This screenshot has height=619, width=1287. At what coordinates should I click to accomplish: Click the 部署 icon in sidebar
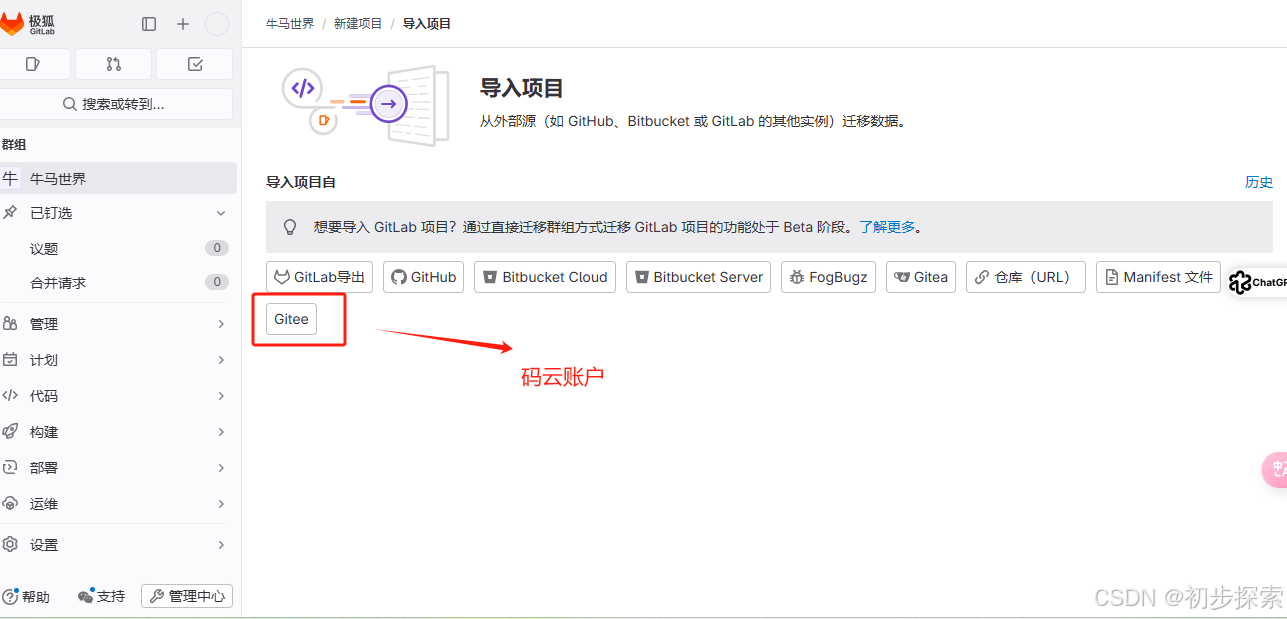click(x=10, y=468)
